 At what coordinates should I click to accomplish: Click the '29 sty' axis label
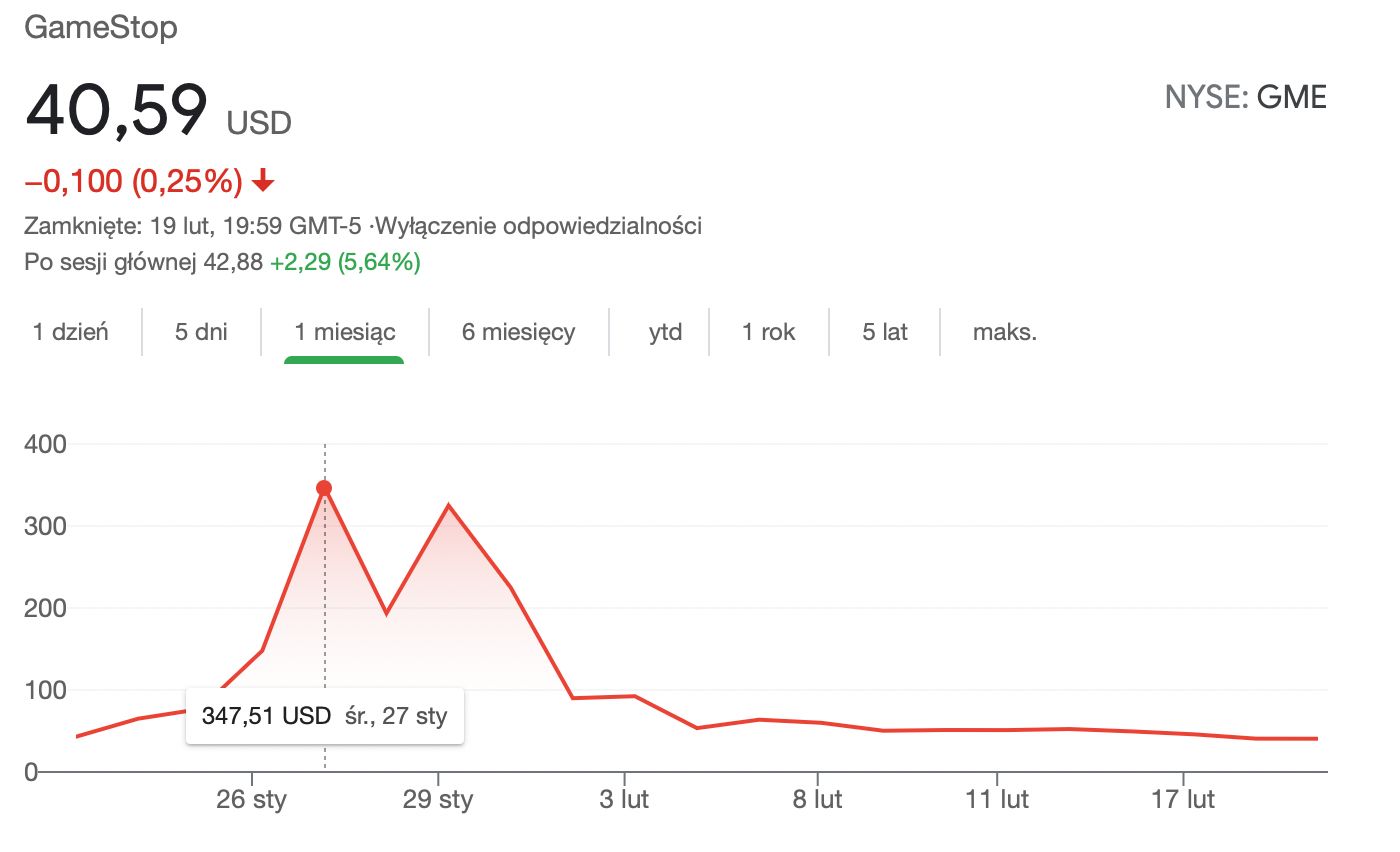click(x=438, y=800)
